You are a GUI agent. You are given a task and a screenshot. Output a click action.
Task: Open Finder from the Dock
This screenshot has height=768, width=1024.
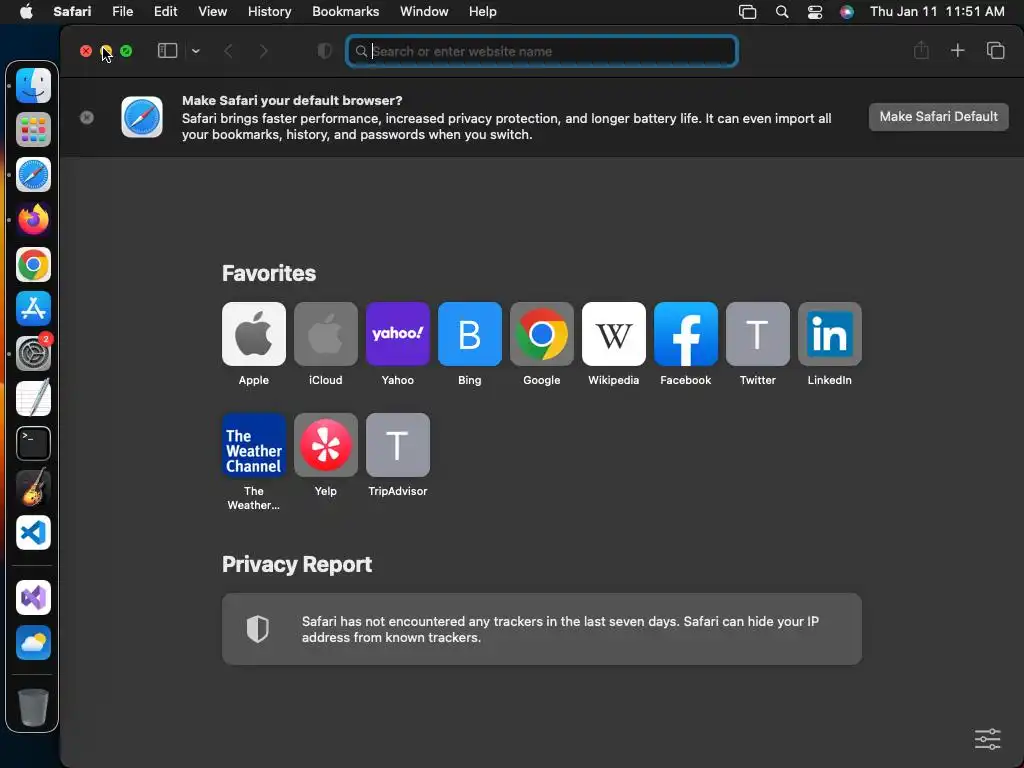pyautogui.click(x=33, y=86)
